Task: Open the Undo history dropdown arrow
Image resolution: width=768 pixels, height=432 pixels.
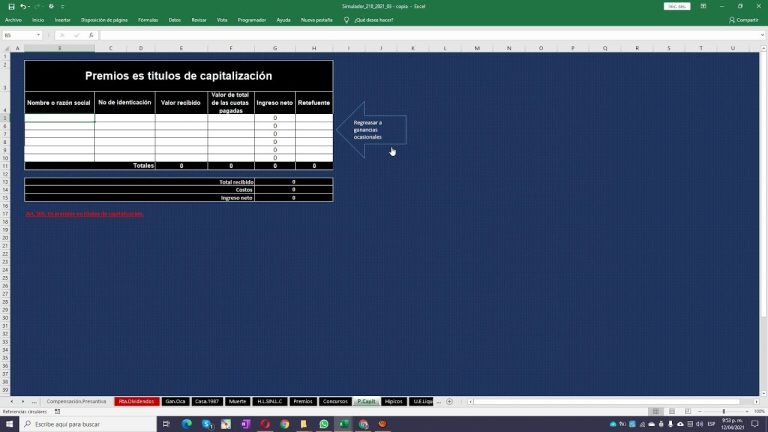Action: (28, 6)
